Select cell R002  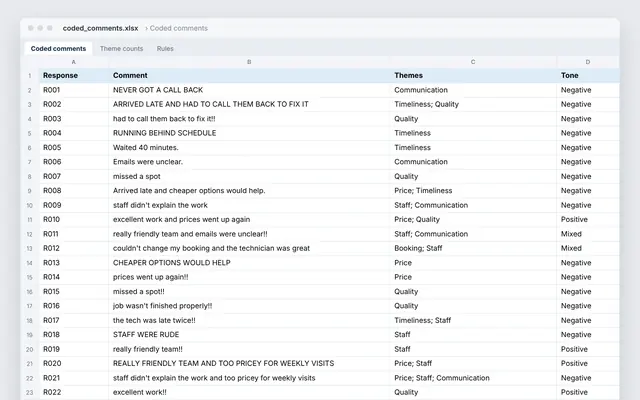[74, 104]
